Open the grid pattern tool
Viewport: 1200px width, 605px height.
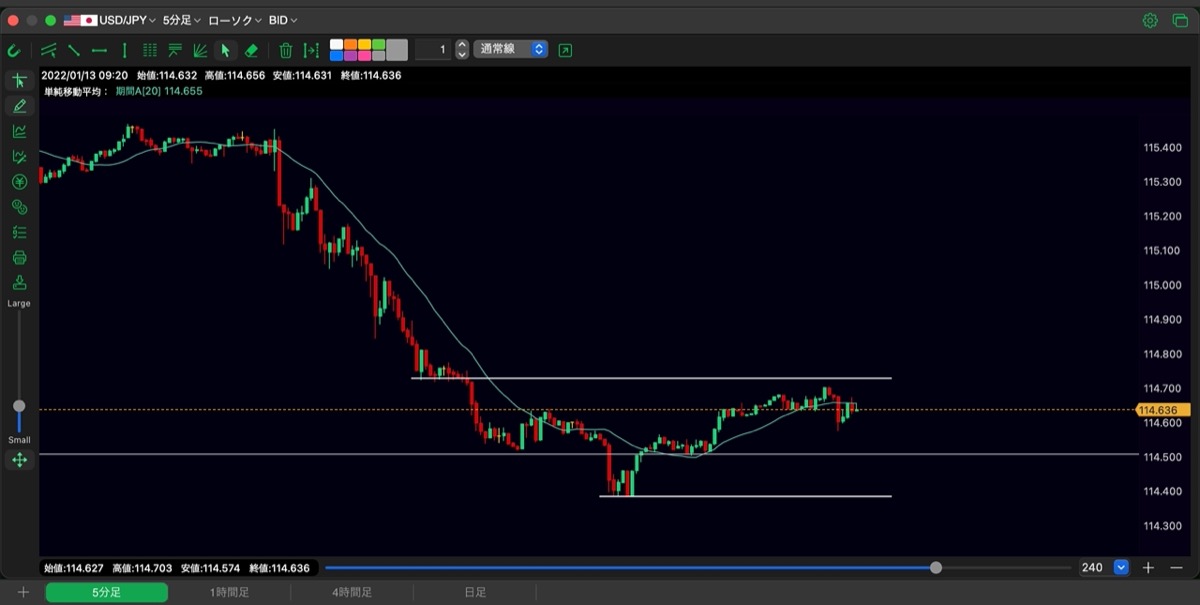pos(149,49)
